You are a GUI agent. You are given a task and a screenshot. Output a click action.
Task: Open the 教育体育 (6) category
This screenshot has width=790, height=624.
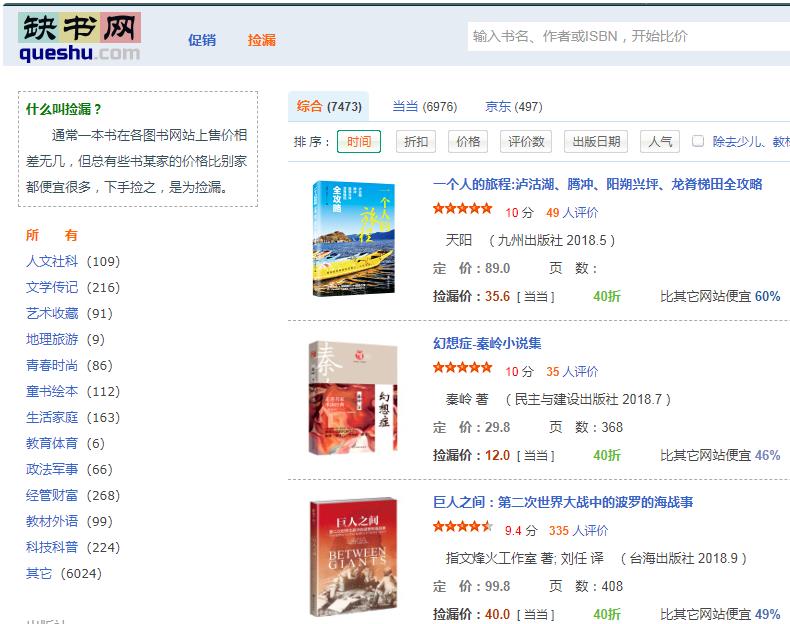tap(65, 444)
